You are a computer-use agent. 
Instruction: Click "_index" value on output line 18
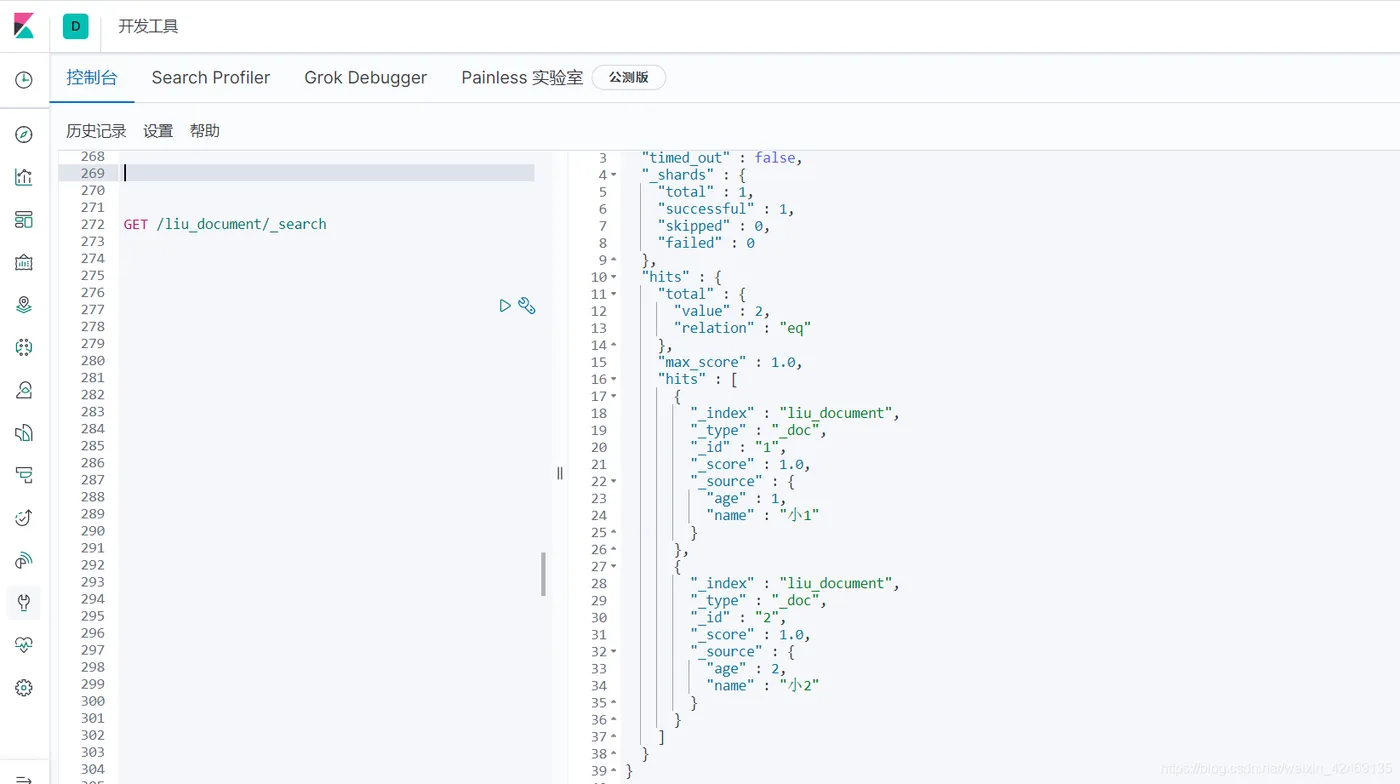point(835,413)
